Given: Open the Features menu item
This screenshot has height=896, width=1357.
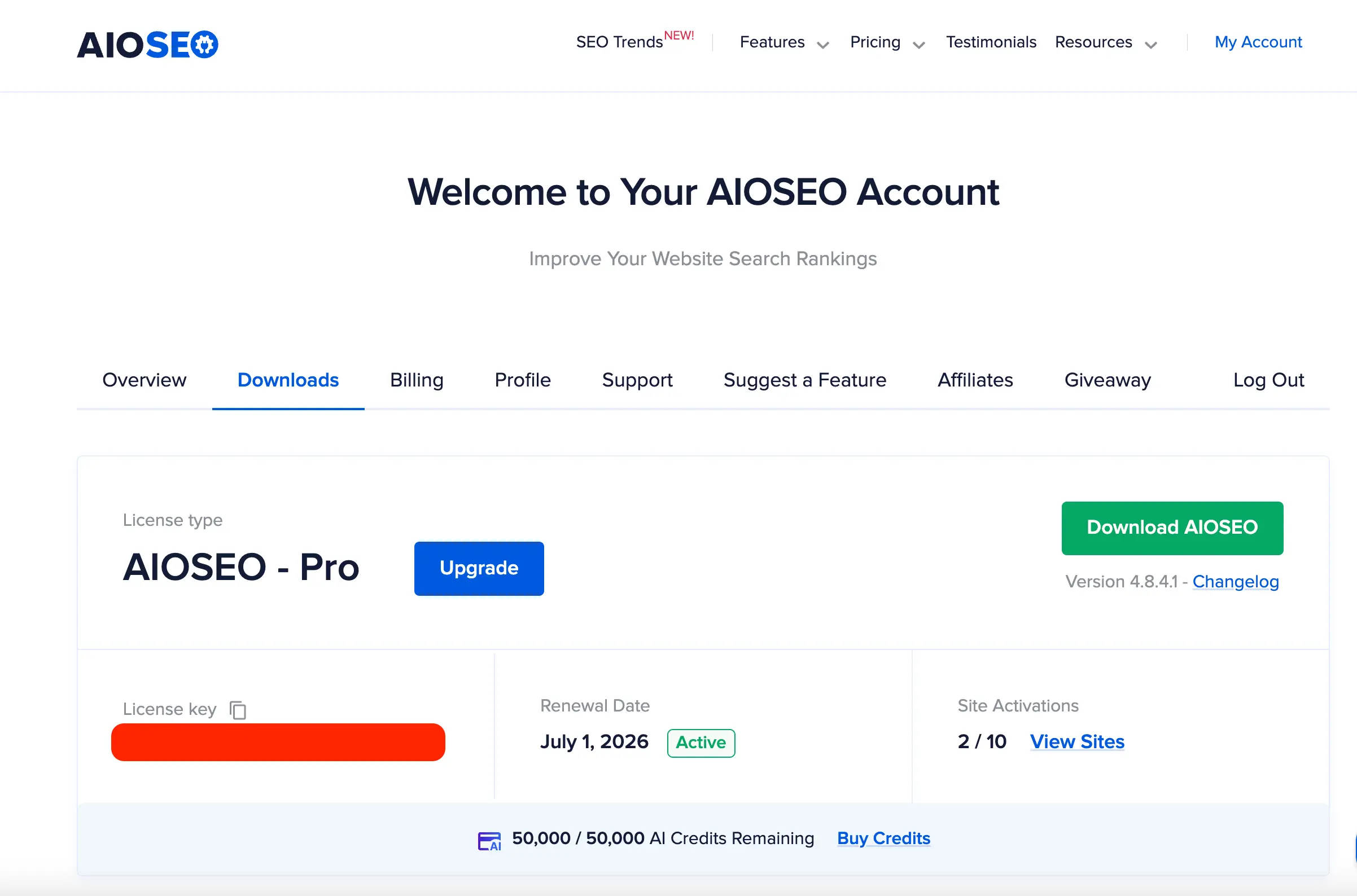Looking at the screenshot, I should pos(772,42).
